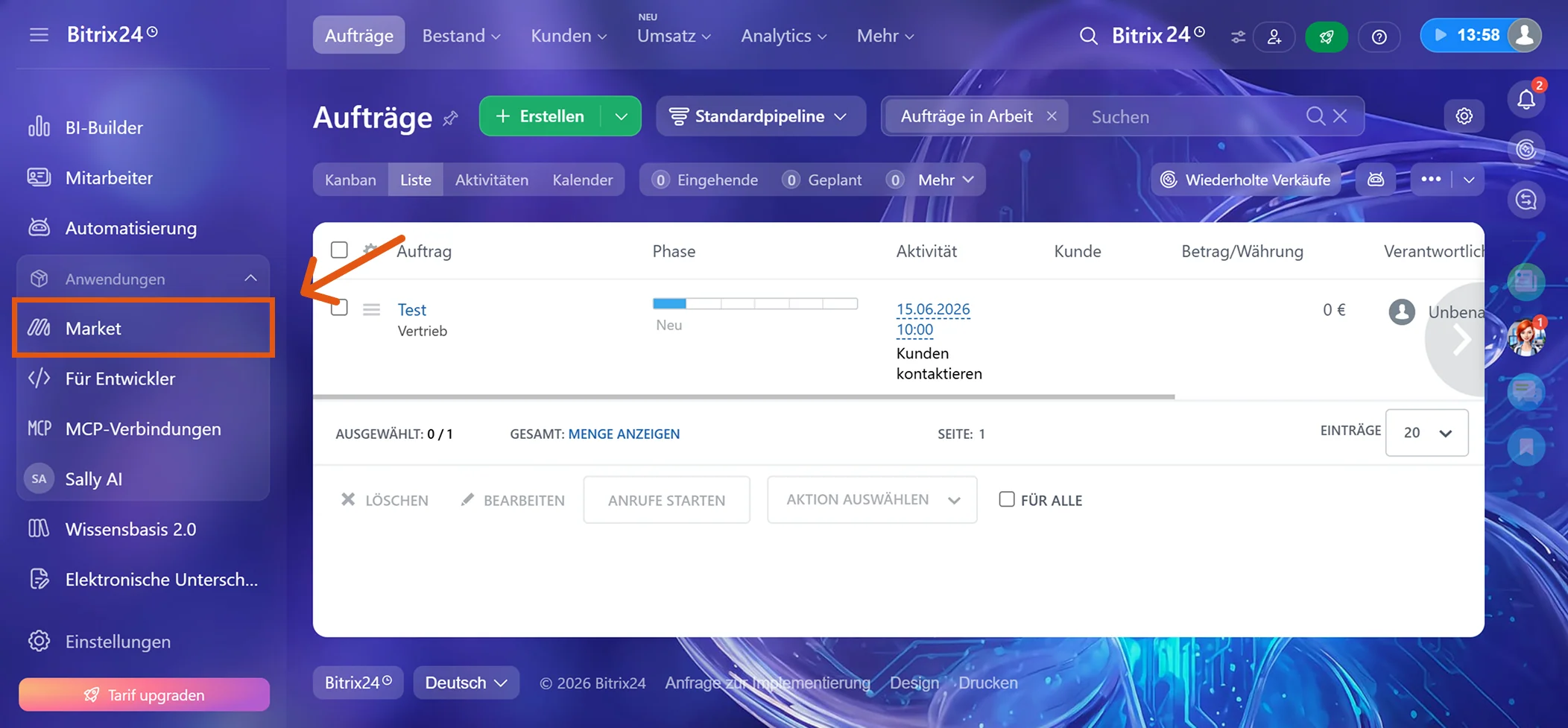Click the robot automation icon near Wiederholte Verkäufe
Image resolution: width=1568 pixels, height=728 pixels.
tap(1376, 180)
